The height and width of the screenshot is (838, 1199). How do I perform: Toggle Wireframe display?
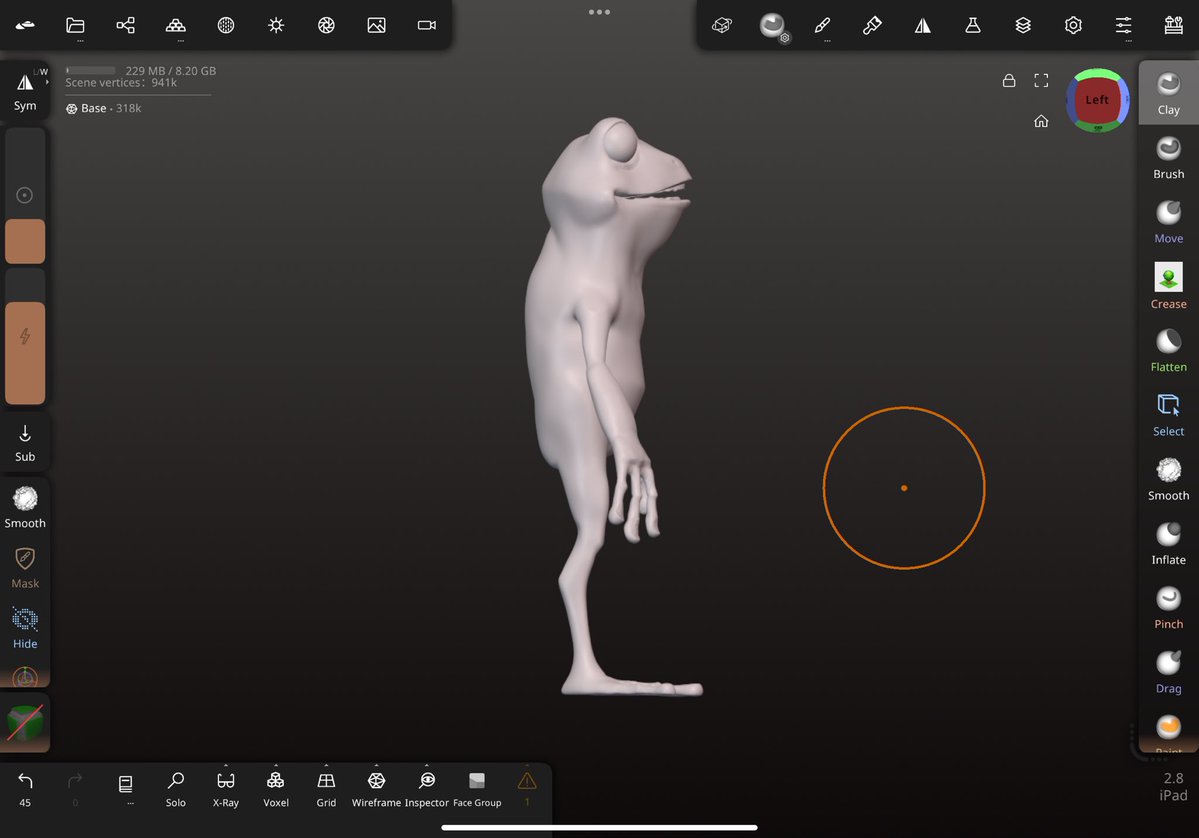coord(376,790)
